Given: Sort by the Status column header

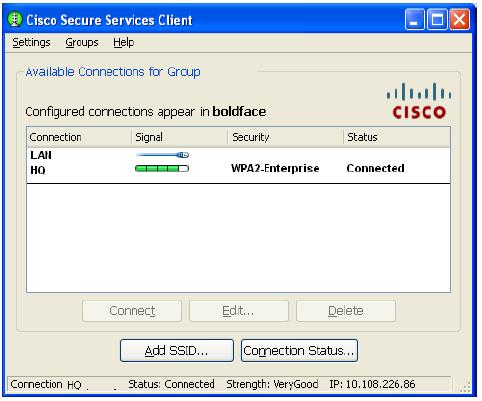Looking at the screenshot, I should click(397, 137).
